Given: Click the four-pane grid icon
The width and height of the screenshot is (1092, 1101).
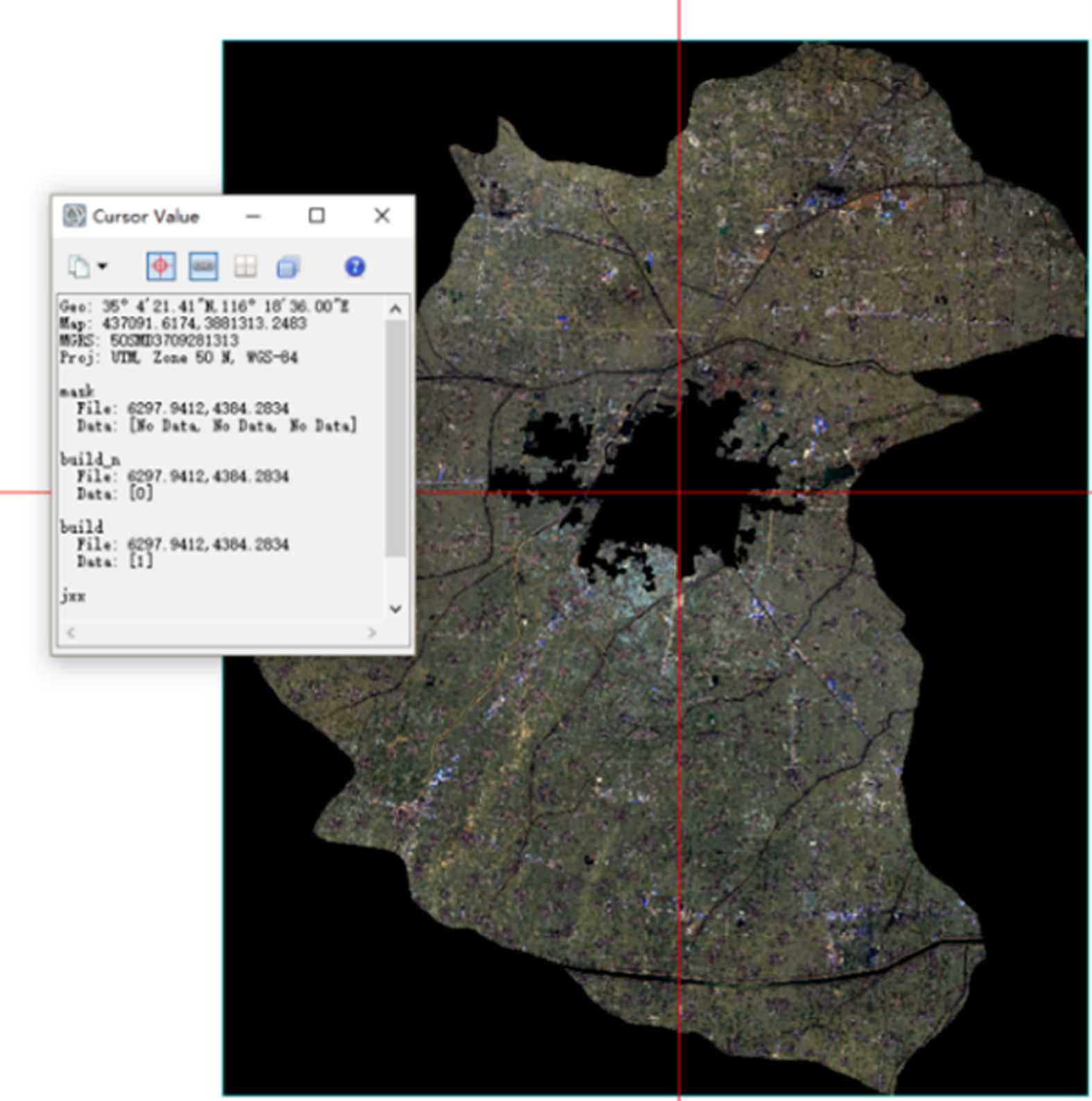Looking at the screenshot, I should click(245, 266).
